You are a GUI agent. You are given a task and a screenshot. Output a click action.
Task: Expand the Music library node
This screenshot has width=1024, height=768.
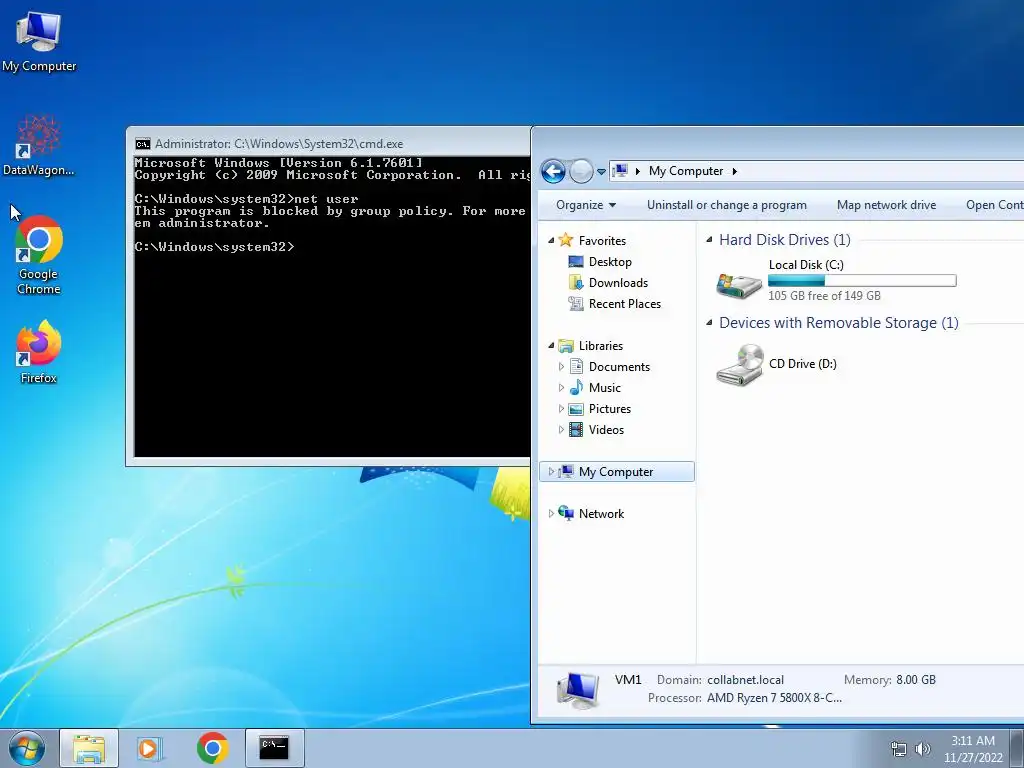(x=561, y=388)
